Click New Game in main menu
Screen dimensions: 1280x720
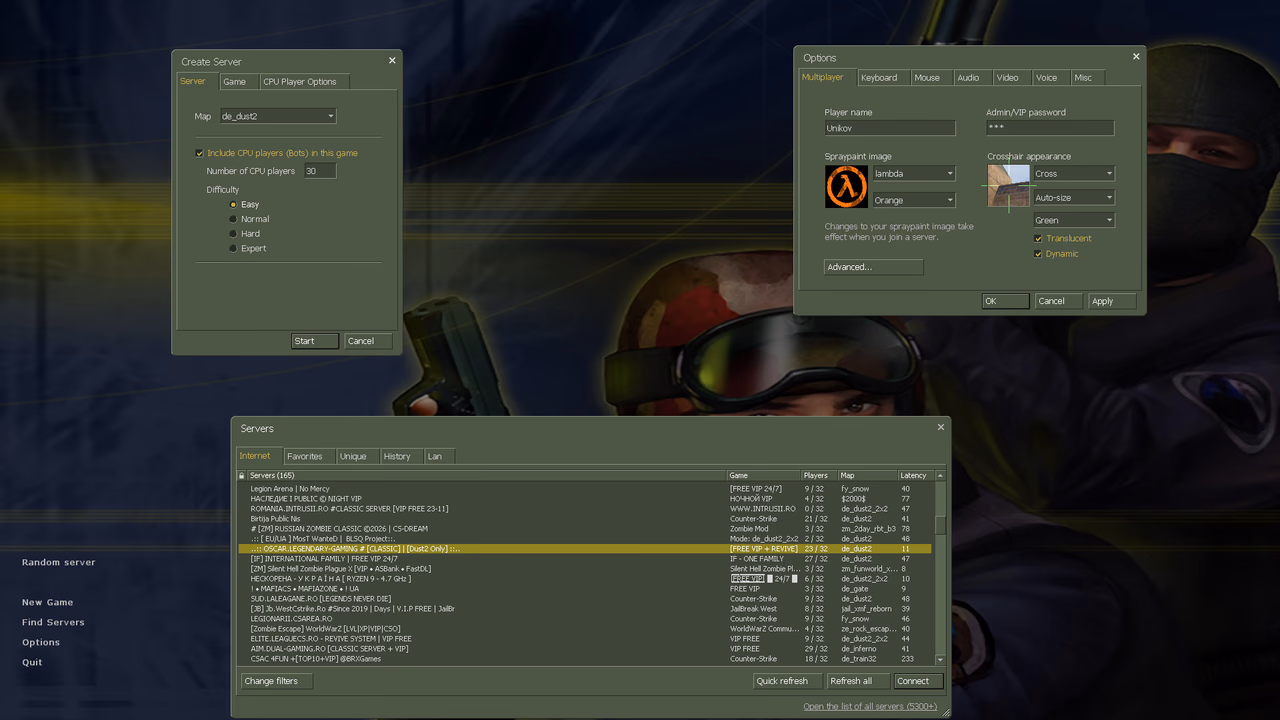click(48, 603)
